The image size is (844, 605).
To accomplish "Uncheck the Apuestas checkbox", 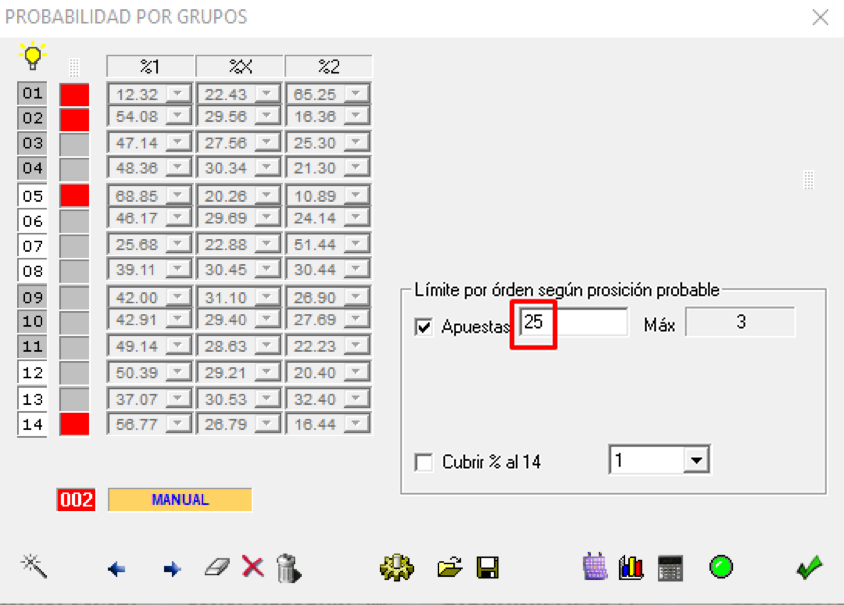I will pos(424,327).
